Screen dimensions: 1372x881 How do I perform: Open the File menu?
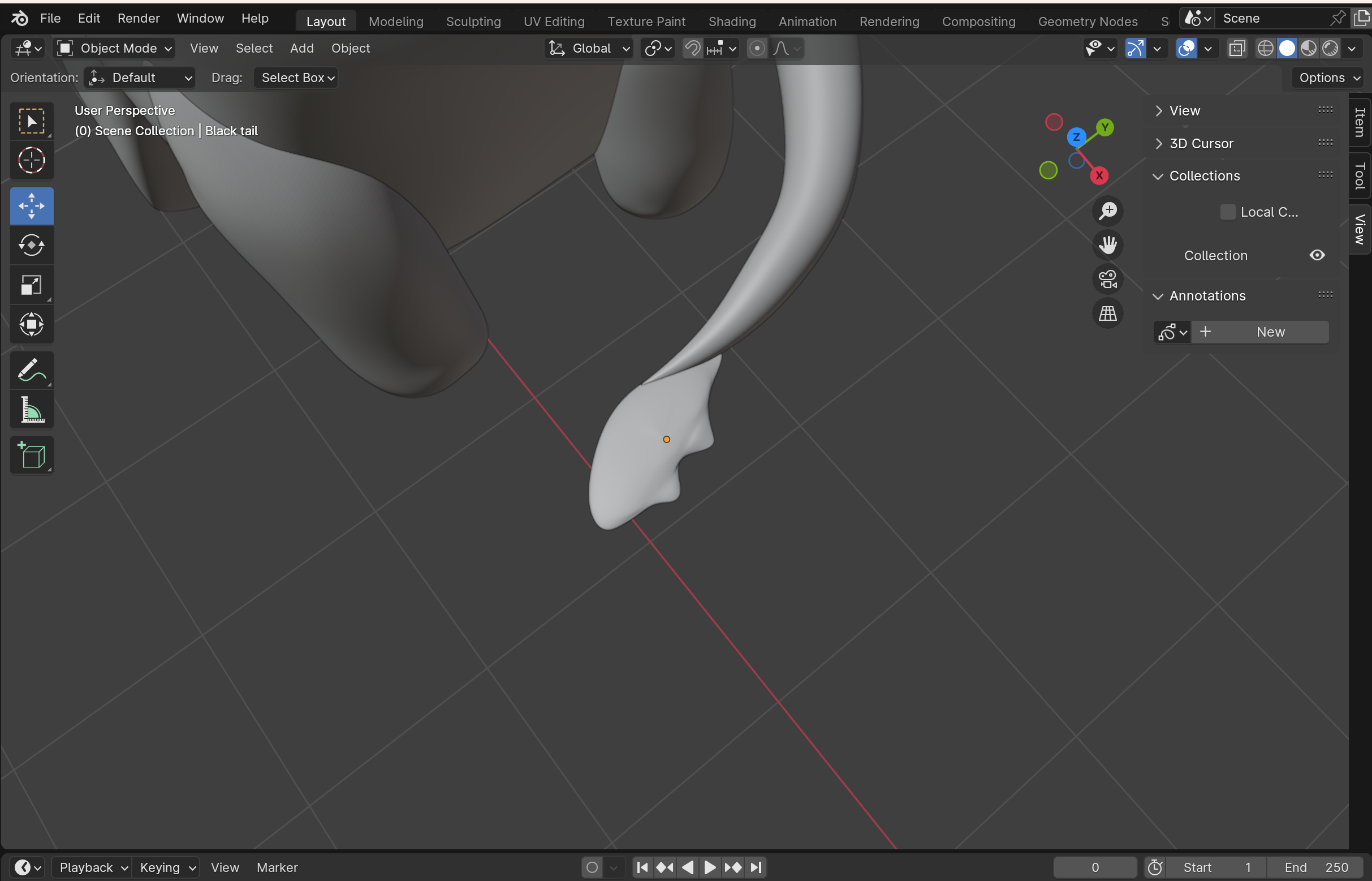pyautogui.click(x=50, y=18)
